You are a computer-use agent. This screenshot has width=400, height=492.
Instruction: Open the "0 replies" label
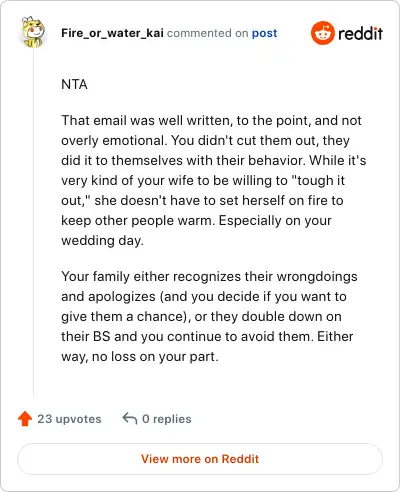point(167,419)
